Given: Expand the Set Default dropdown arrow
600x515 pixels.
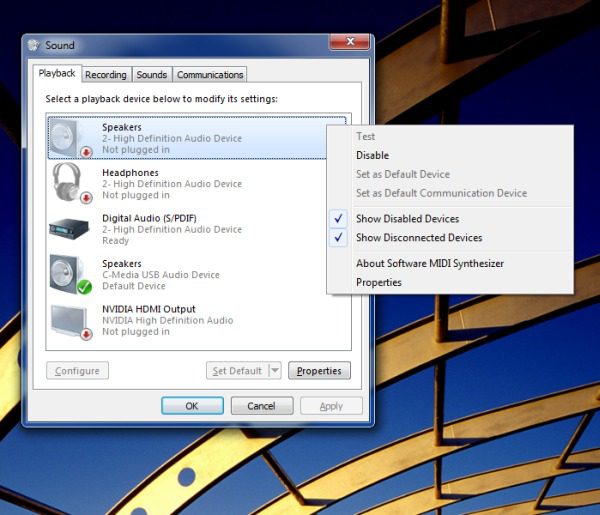Looking at the screenshot, I should pos(275,371).
